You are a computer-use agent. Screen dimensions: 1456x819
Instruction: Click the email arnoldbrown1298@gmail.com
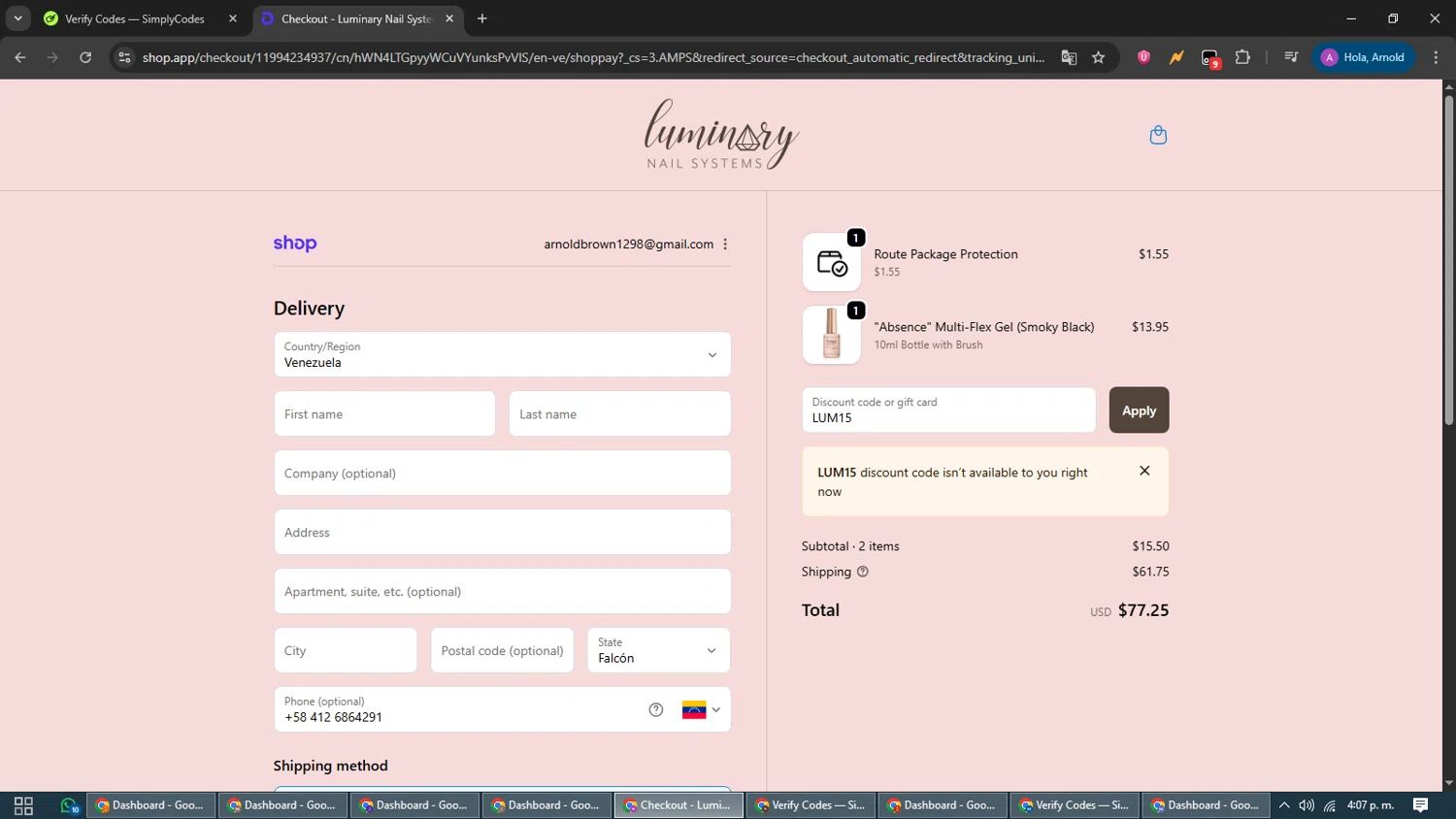(628, 245)
